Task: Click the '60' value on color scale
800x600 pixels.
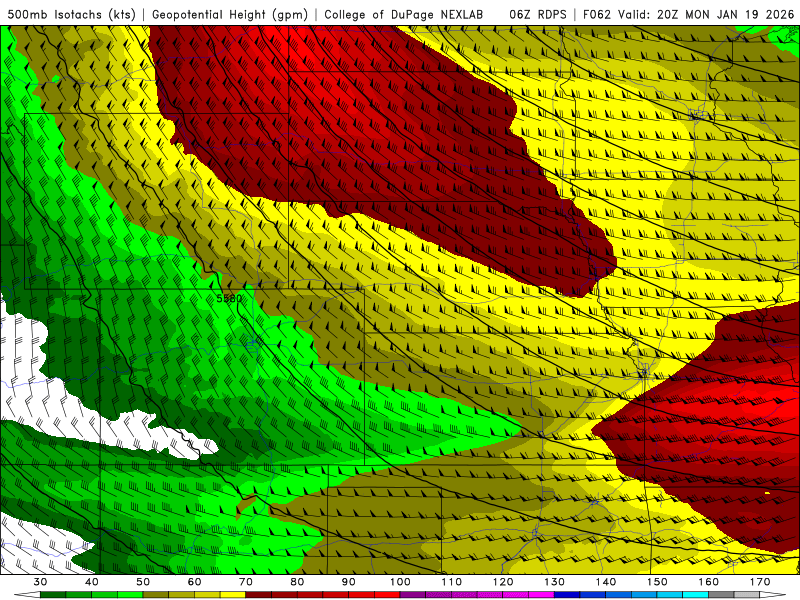Action: [194, 582]
